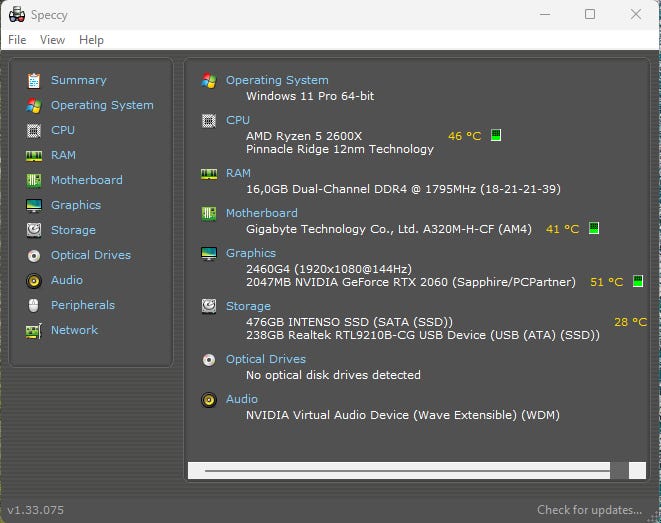Open the File menu
Screen dimensions: 661x523
(x=17, y=40)
